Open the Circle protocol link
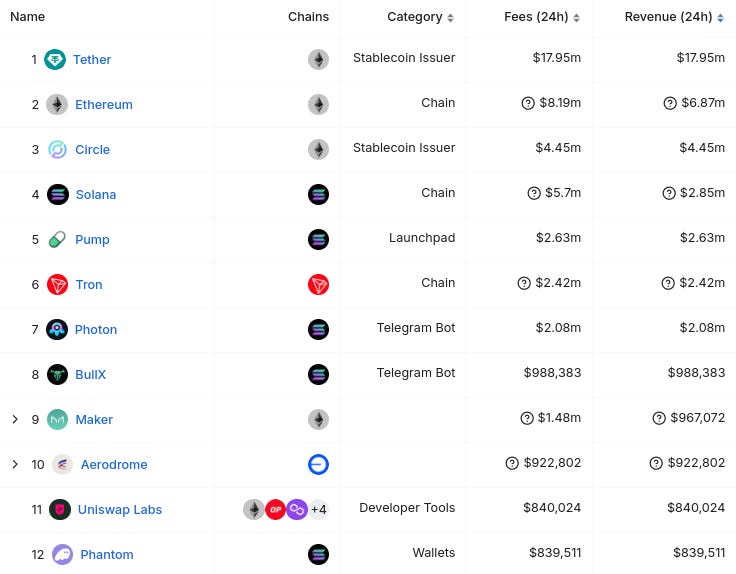This screenshot has width=736, height=574. pos(92,149)
